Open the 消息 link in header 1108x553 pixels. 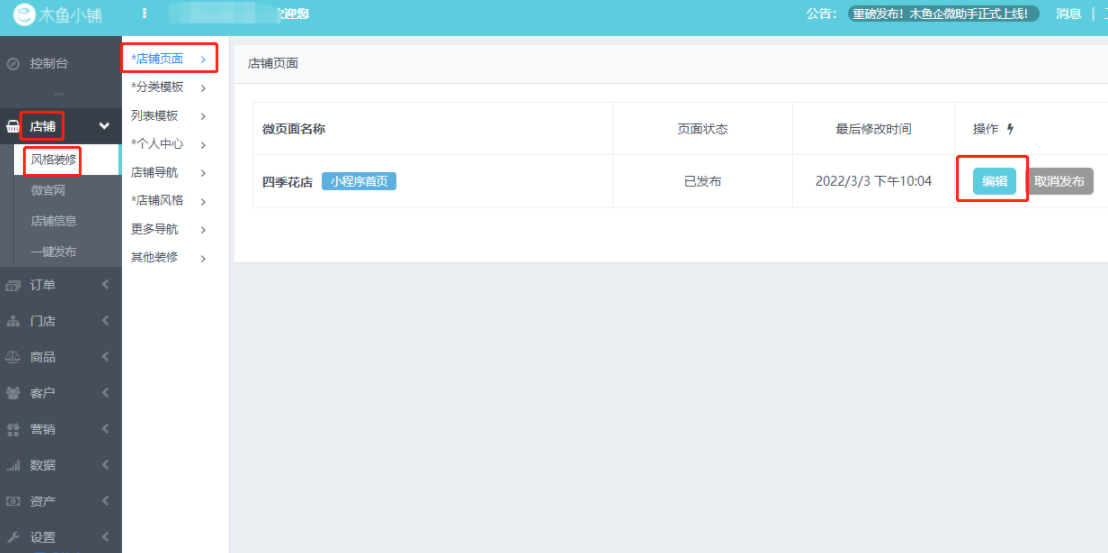point(1068,13)
